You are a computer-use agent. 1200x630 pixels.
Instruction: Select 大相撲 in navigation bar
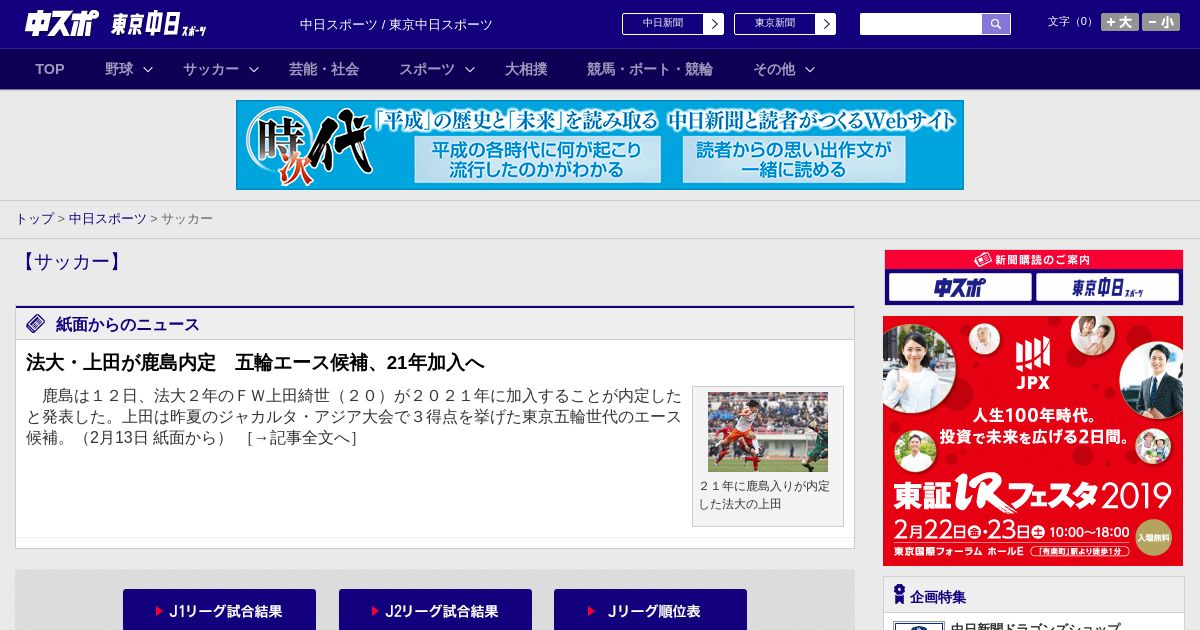pos(526,69)
